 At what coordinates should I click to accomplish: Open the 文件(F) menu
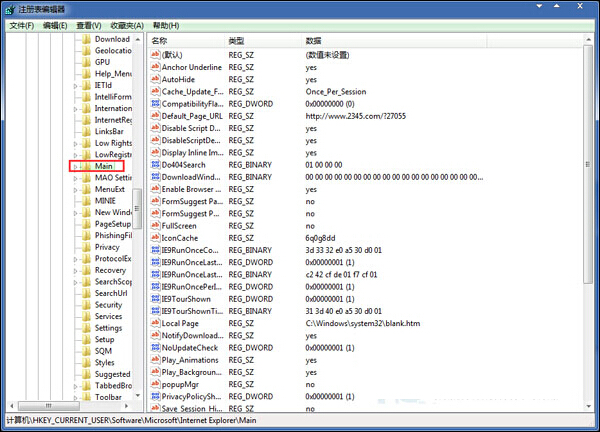click(x=22, y=25)
